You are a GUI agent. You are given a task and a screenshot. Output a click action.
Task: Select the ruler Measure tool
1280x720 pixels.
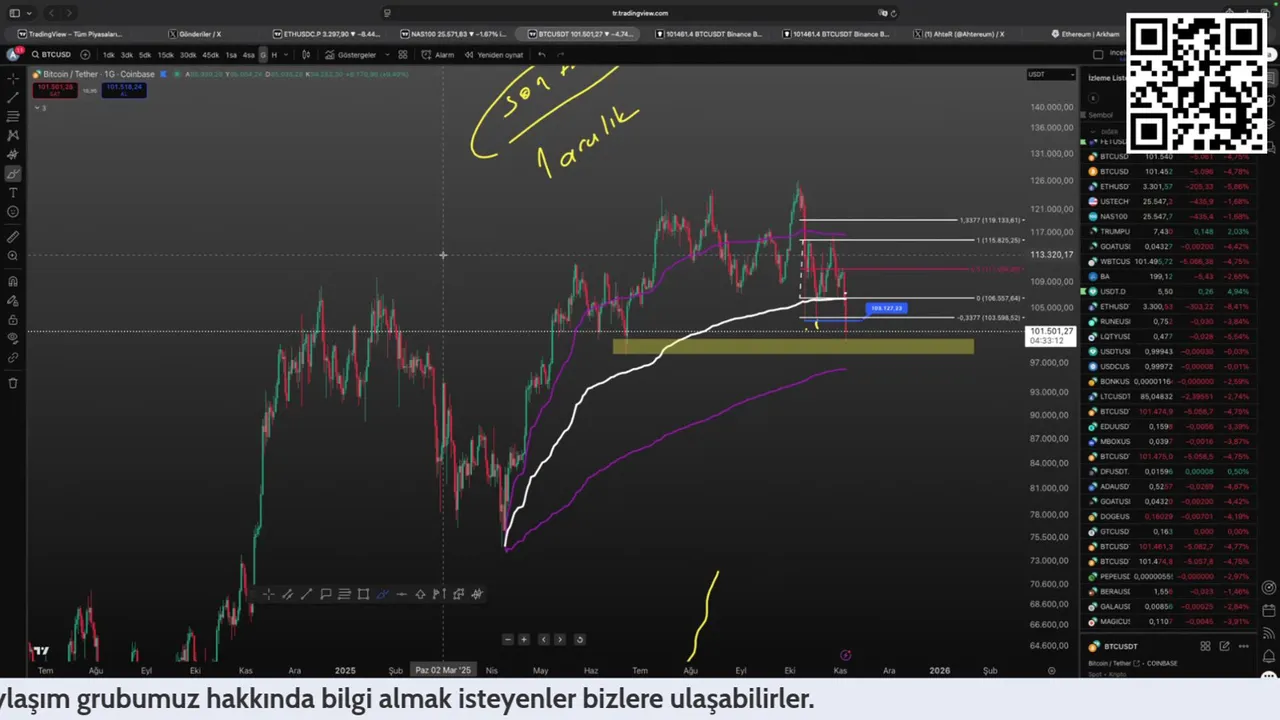(x=13, y=237)
